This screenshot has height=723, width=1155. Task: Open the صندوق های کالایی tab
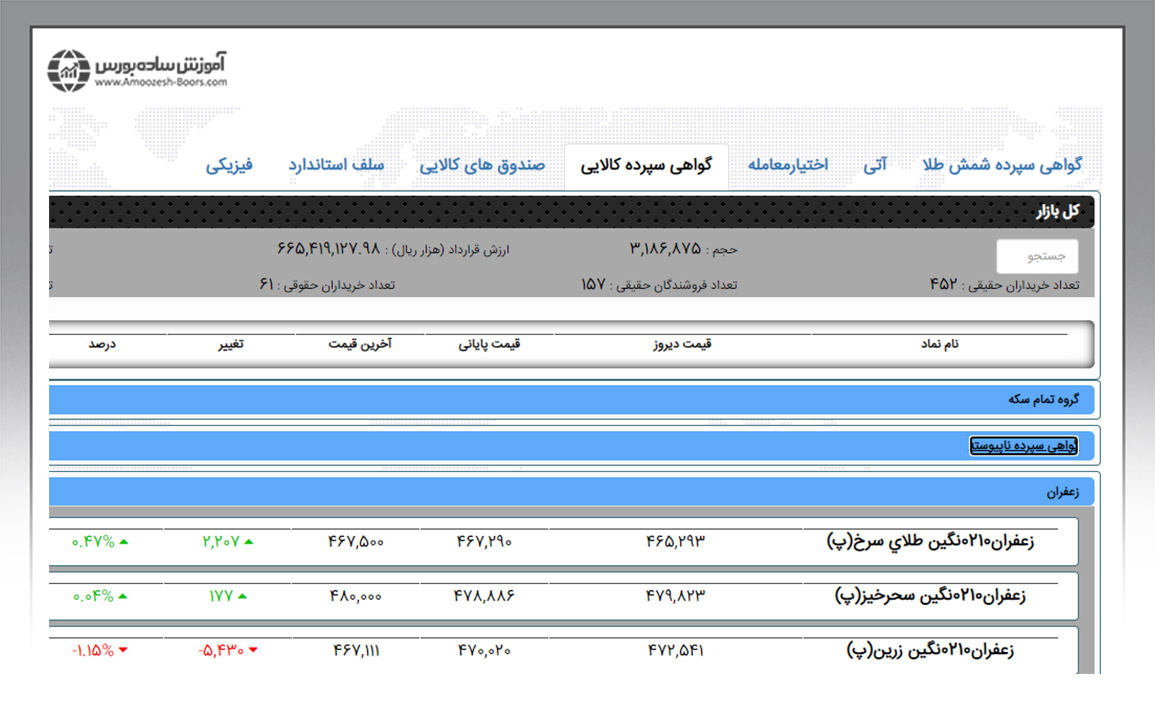(482, 165)
